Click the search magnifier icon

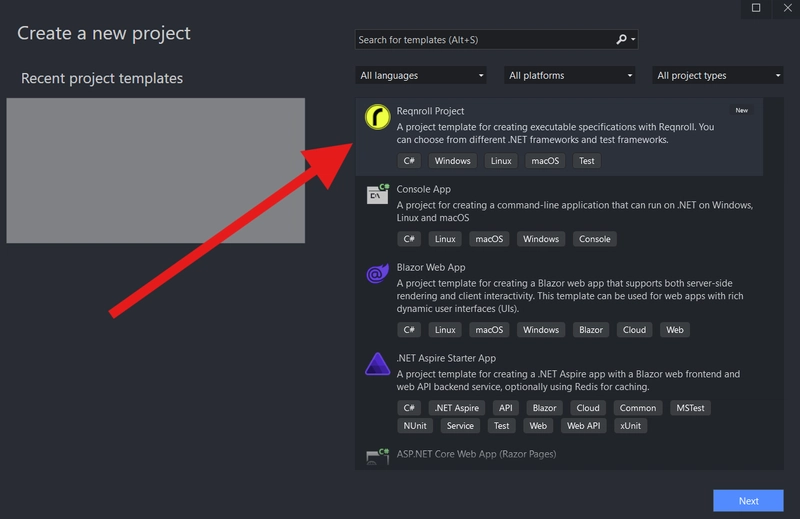coord(621,40)
